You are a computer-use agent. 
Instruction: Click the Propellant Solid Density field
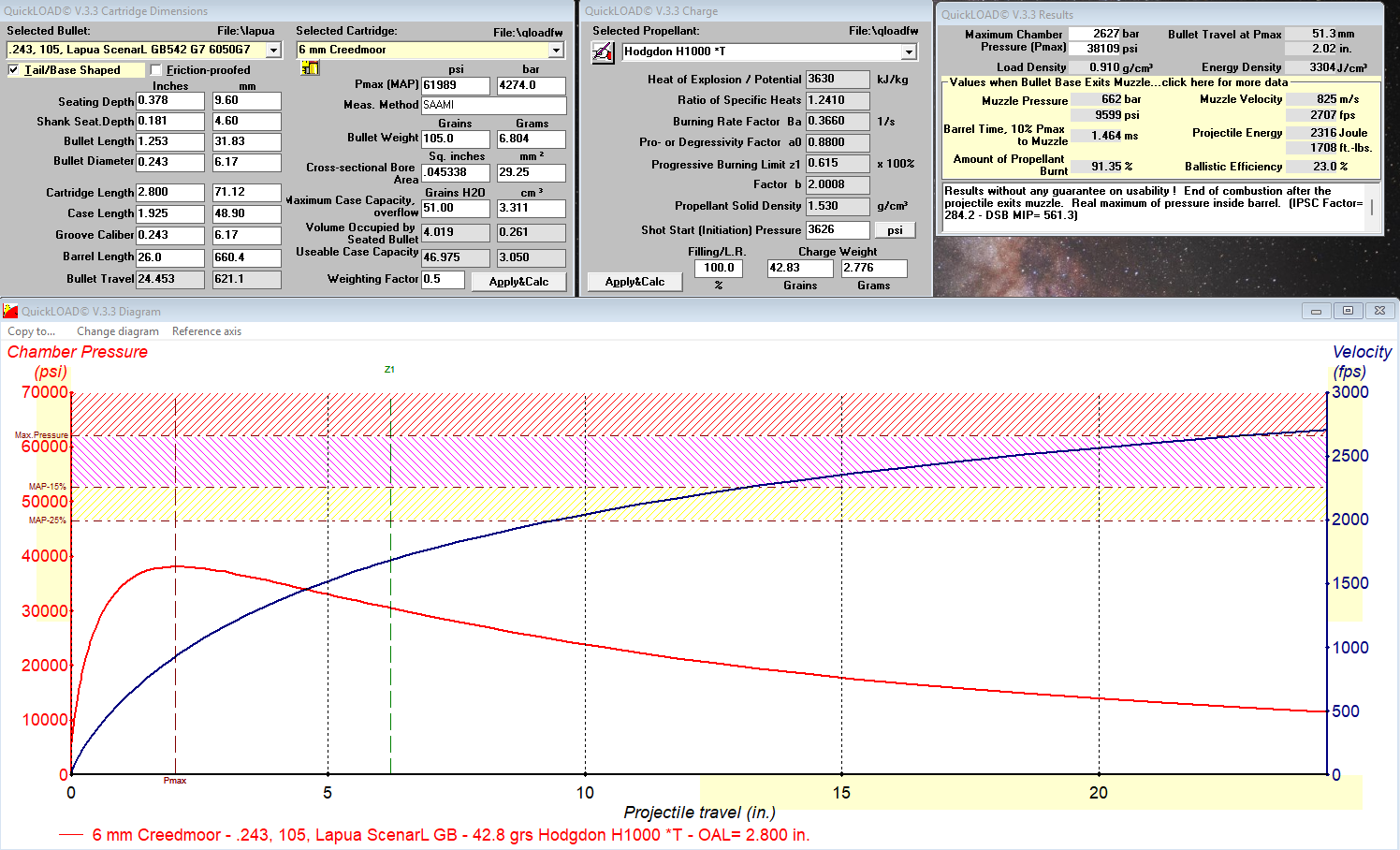tap(838, 206)
